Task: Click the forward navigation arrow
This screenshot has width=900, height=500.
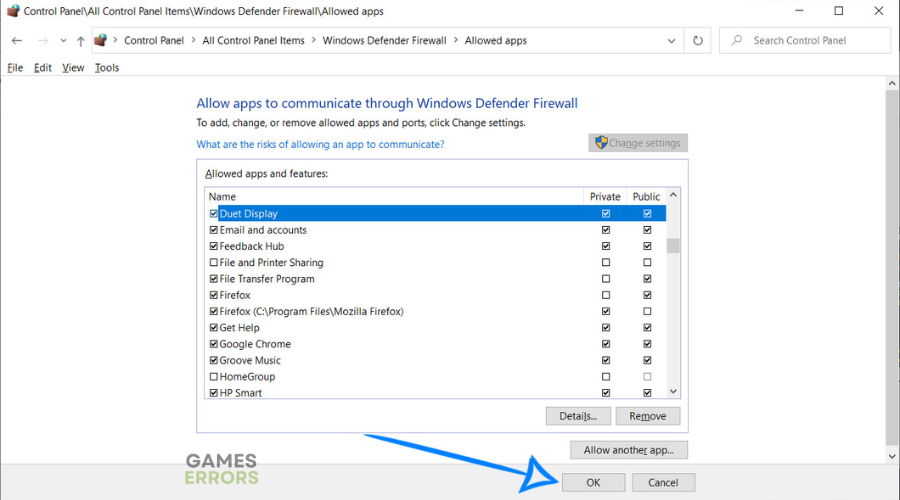Action: [x=42, y=41]
